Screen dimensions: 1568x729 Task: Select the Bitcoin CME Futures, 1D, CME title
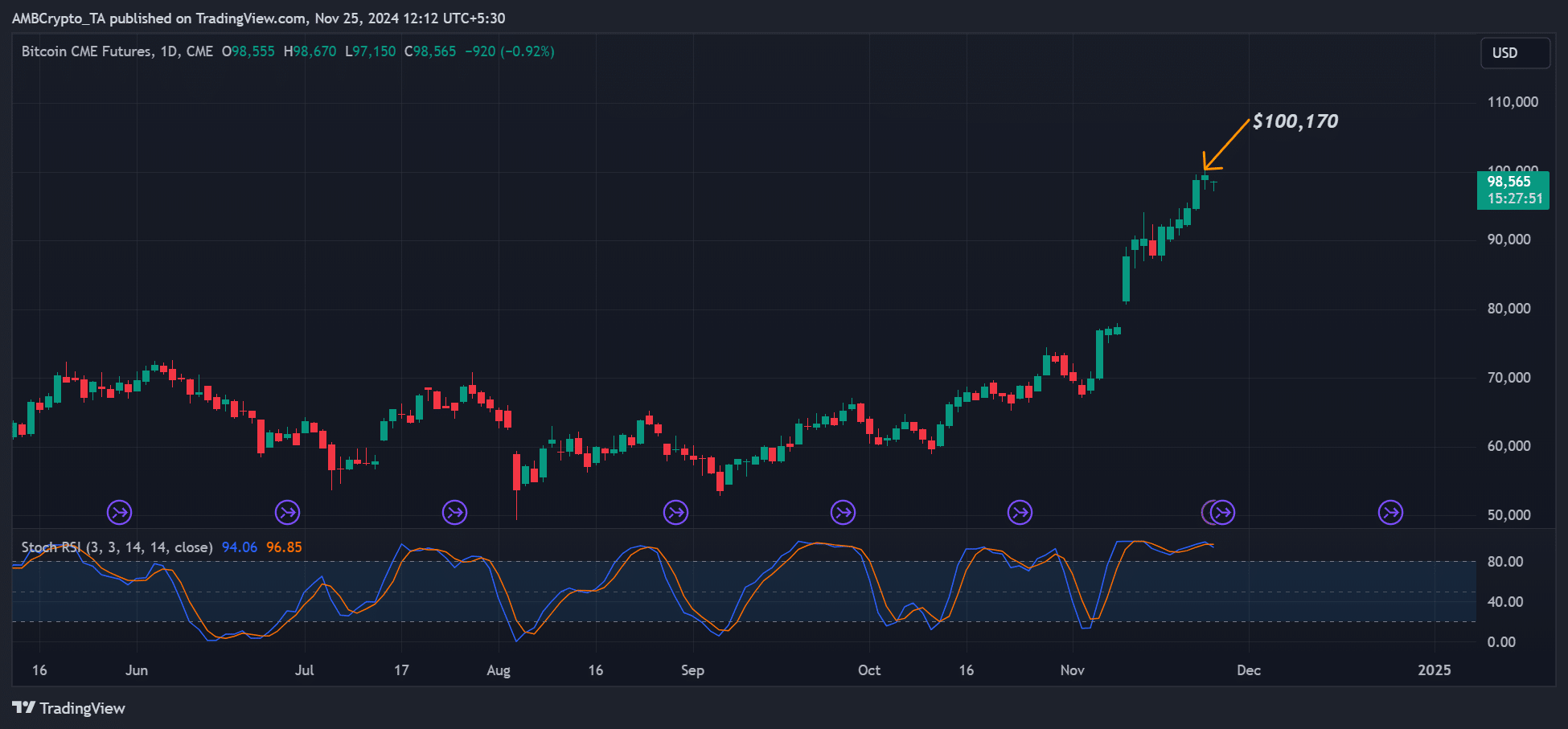(x=117, y=51)
